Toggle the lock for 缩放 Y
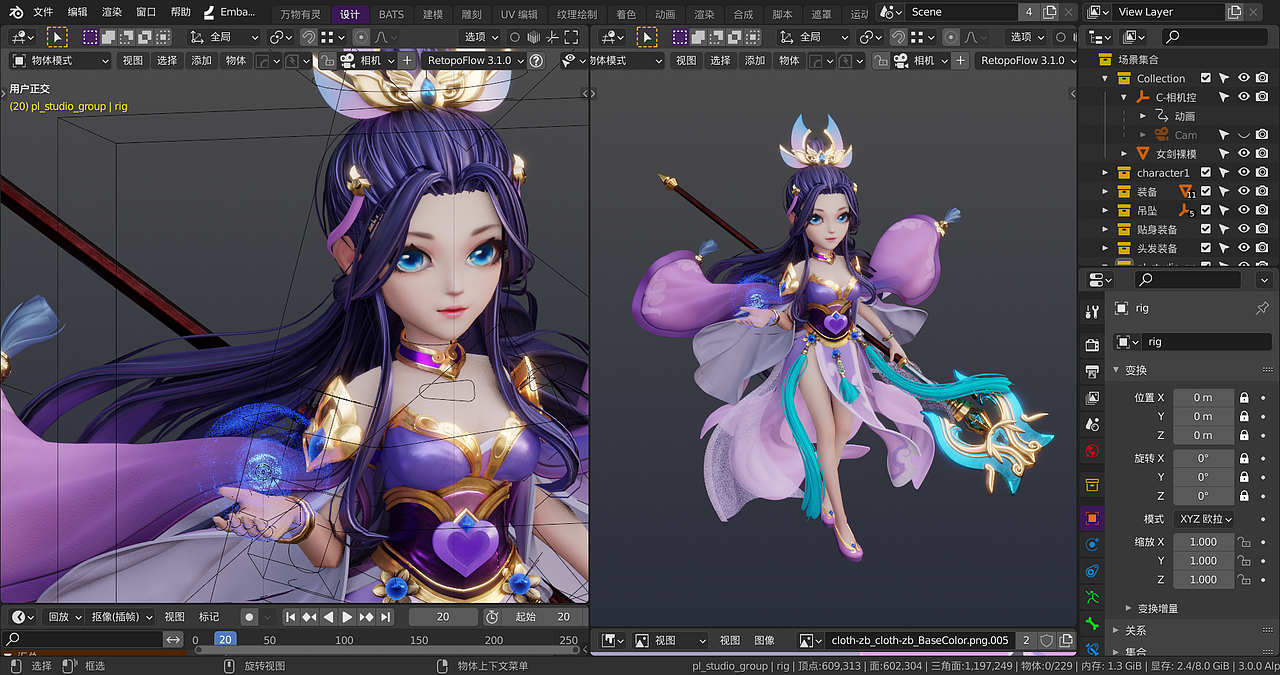This screenshot has width=1280, height=675. 1244,561
